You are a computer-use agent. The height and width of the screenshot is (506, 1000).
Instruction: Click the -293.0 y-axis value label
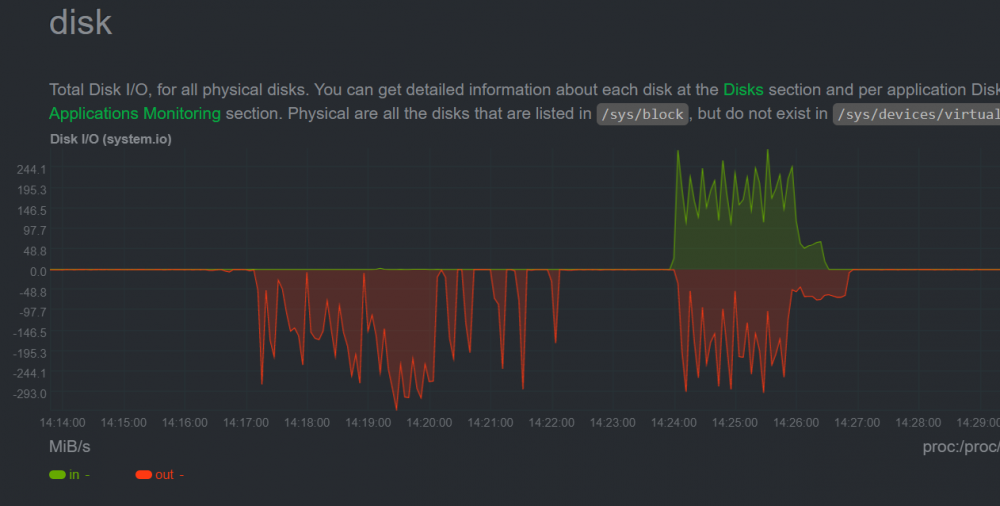[x=30, y=394]
